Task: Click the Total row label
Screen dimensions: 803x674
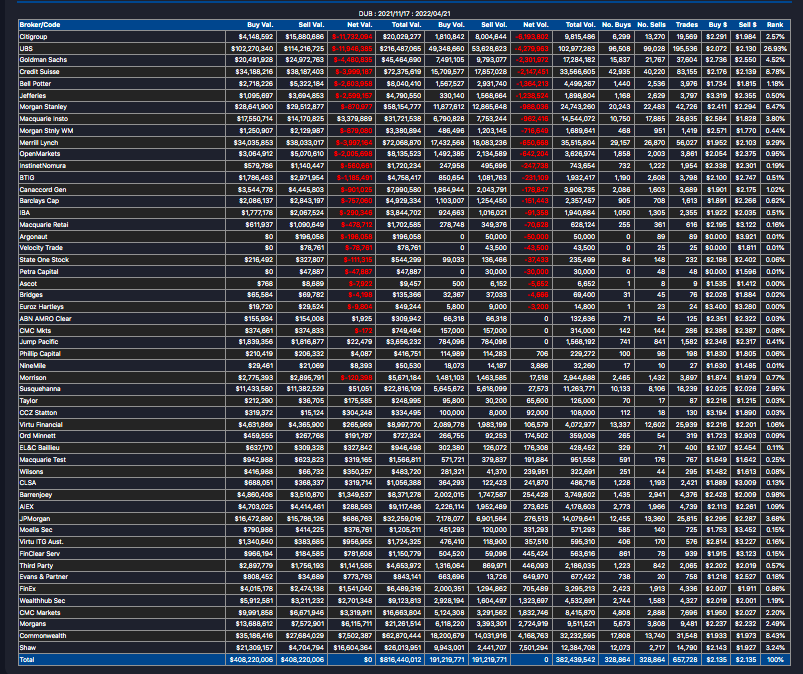Action: click(27, 660)
